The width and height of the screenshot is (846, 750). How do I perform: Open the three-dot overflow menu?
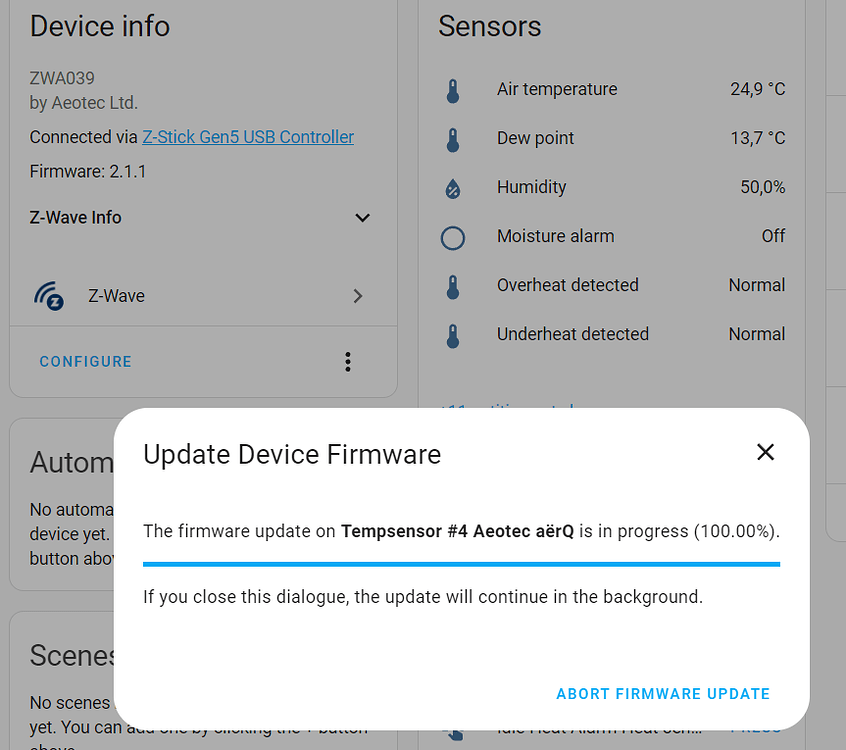pos(347,361)
